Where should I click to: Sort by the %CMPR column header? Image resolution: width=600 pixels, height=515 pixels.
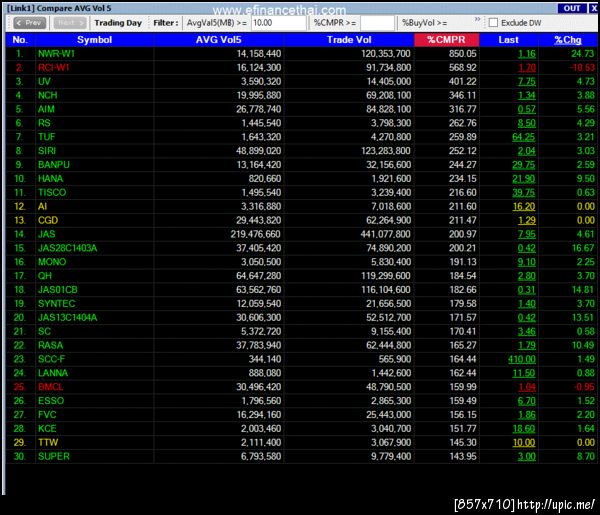click(446, 40)
